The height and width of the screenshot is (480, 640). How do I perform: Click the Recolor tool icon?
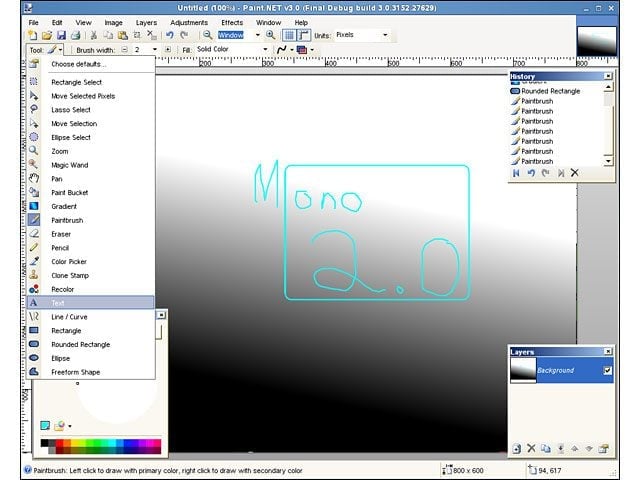click(x=34, y=289)
